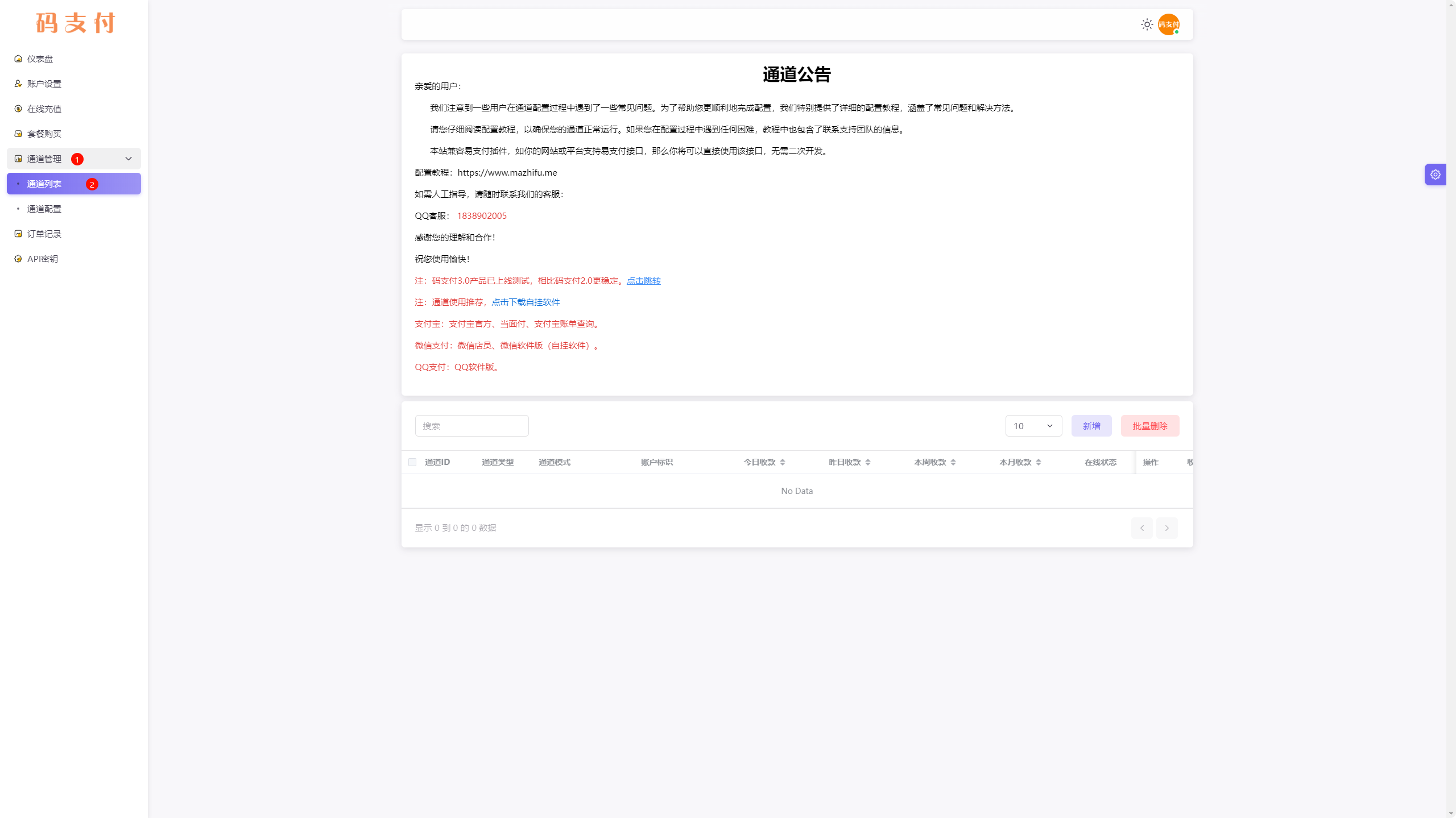Check the select-all checkbox in table header
Image resolution: width=1456 pixels, height=818 pixels.
click(412, 462)
